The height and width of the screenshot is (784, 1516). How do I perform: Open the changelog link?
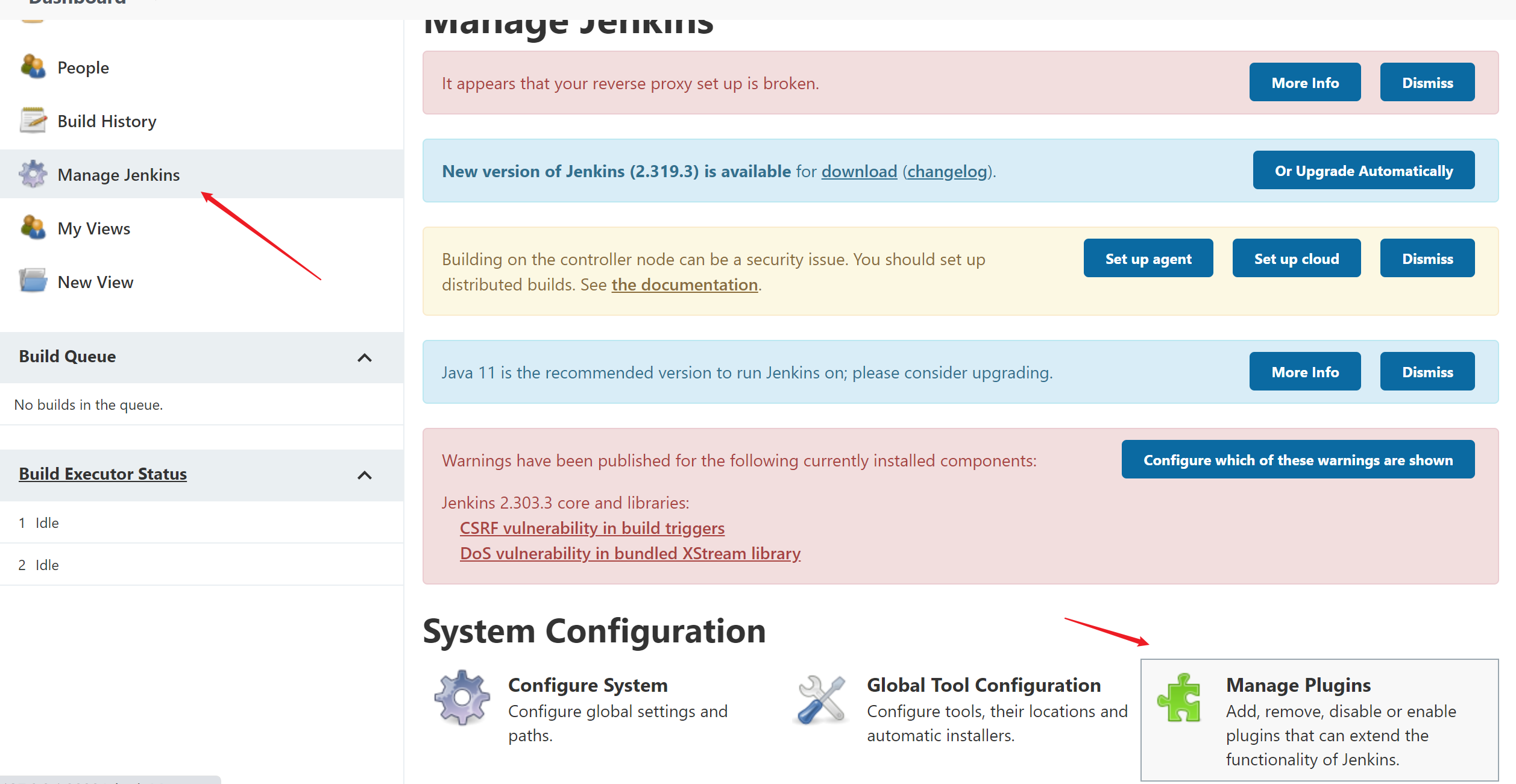click(948, 171)
